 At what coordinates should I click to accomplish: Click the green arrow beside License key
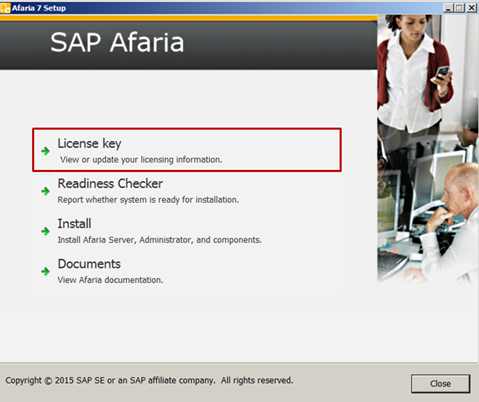point(45,151)
